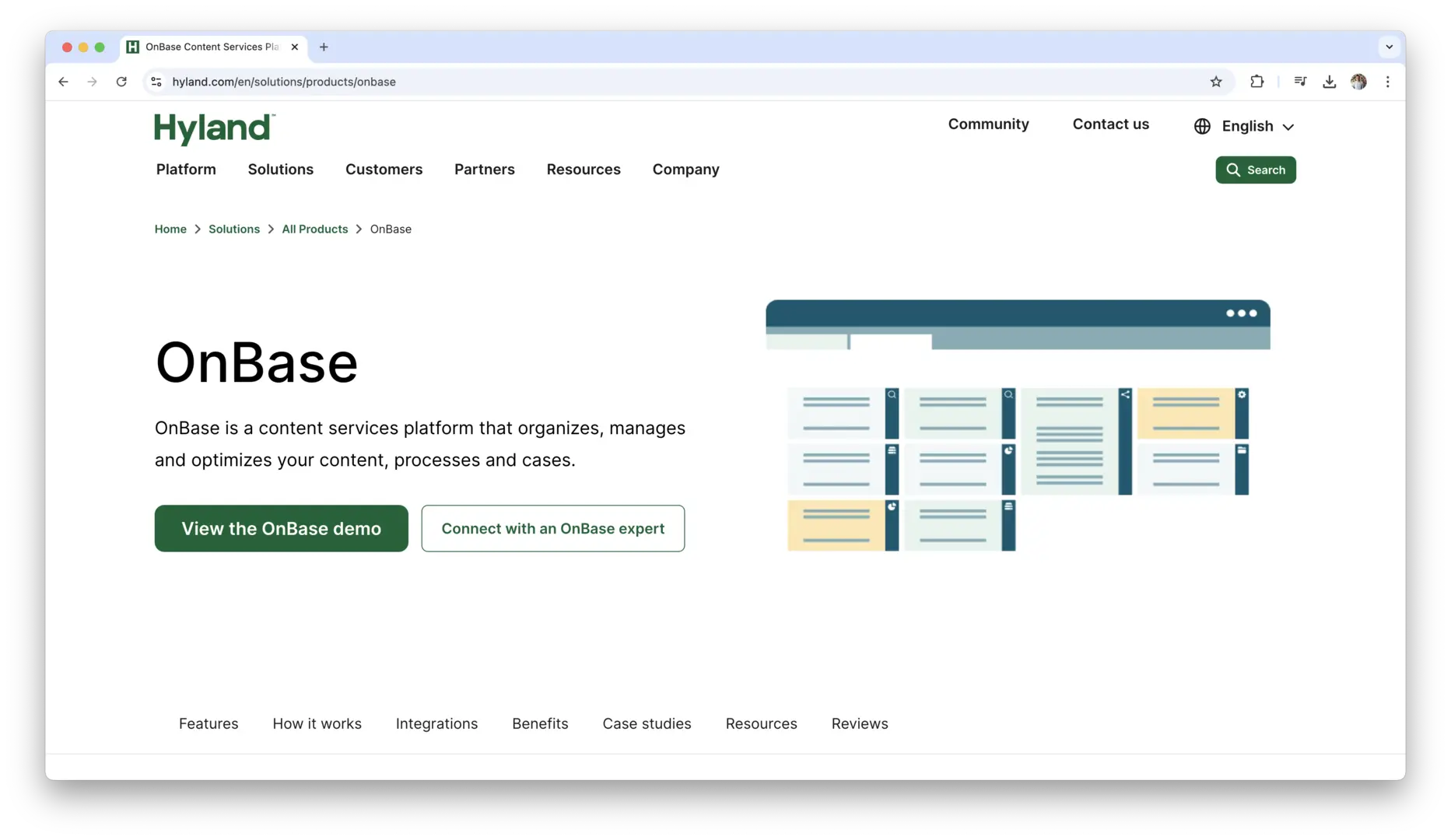This screenshot has height=840, width=1451.
Task: Open the Solutions navigation menu
Action: click(x=281, y=170)
